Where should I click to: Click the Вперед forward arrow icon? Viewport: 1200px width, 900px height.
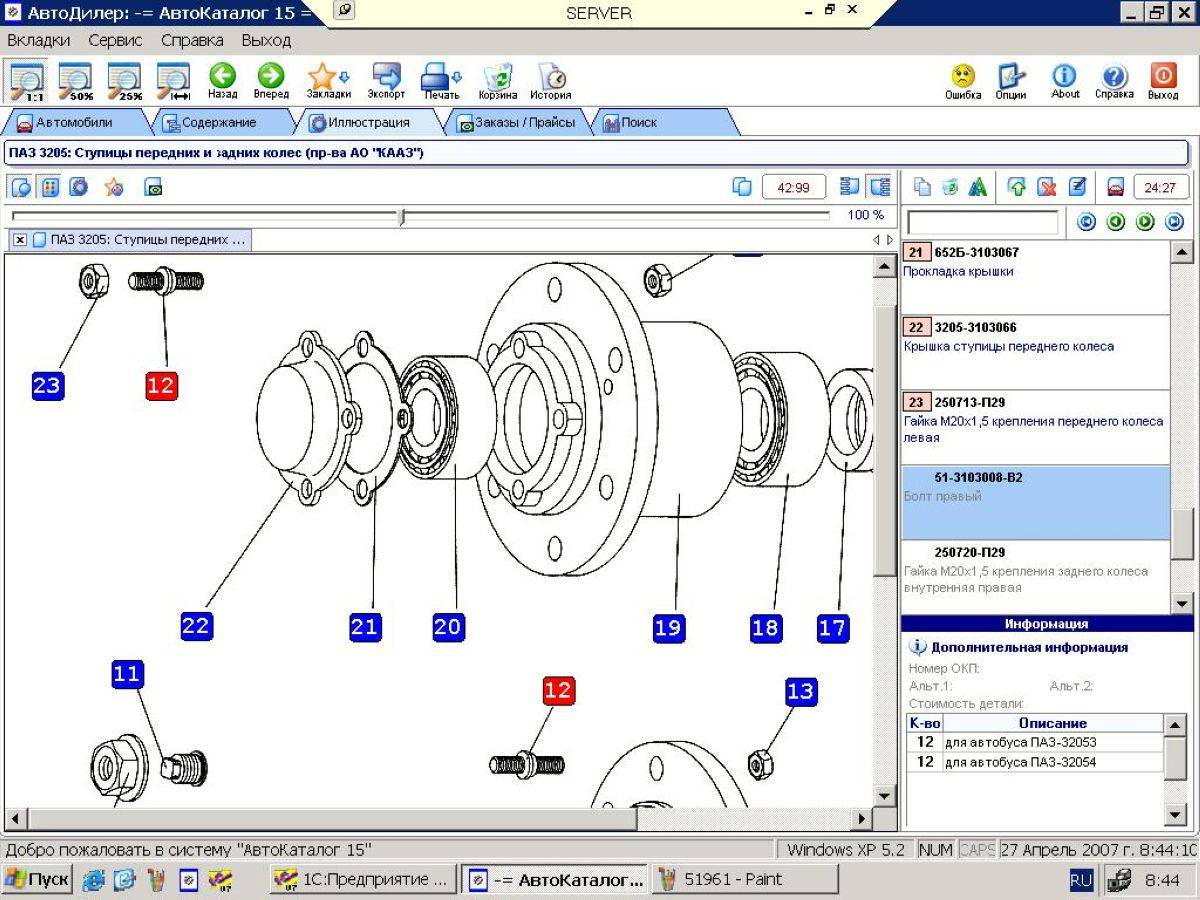click(x=271, y=76)
